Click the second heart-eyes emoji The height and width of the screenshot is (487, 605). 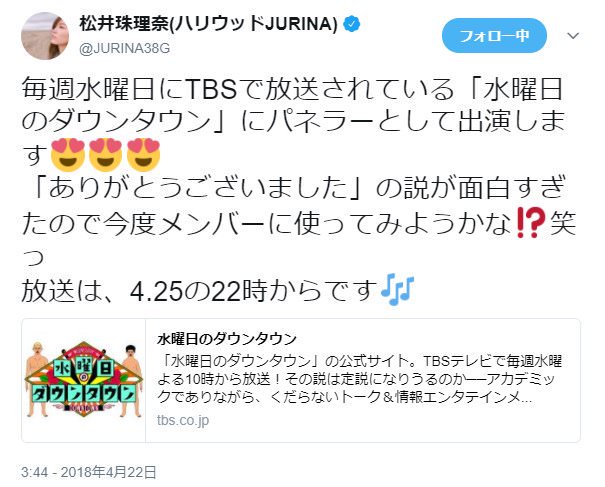click(106, 155)
